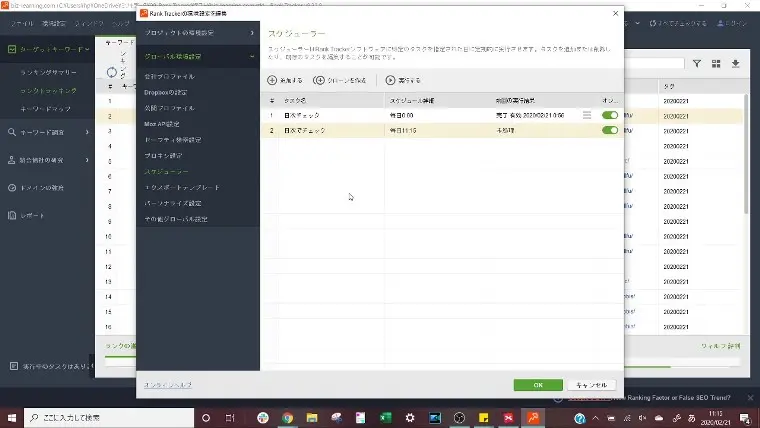
Task: Toggle the second scheduled task switch
Action: click(609, 130)
